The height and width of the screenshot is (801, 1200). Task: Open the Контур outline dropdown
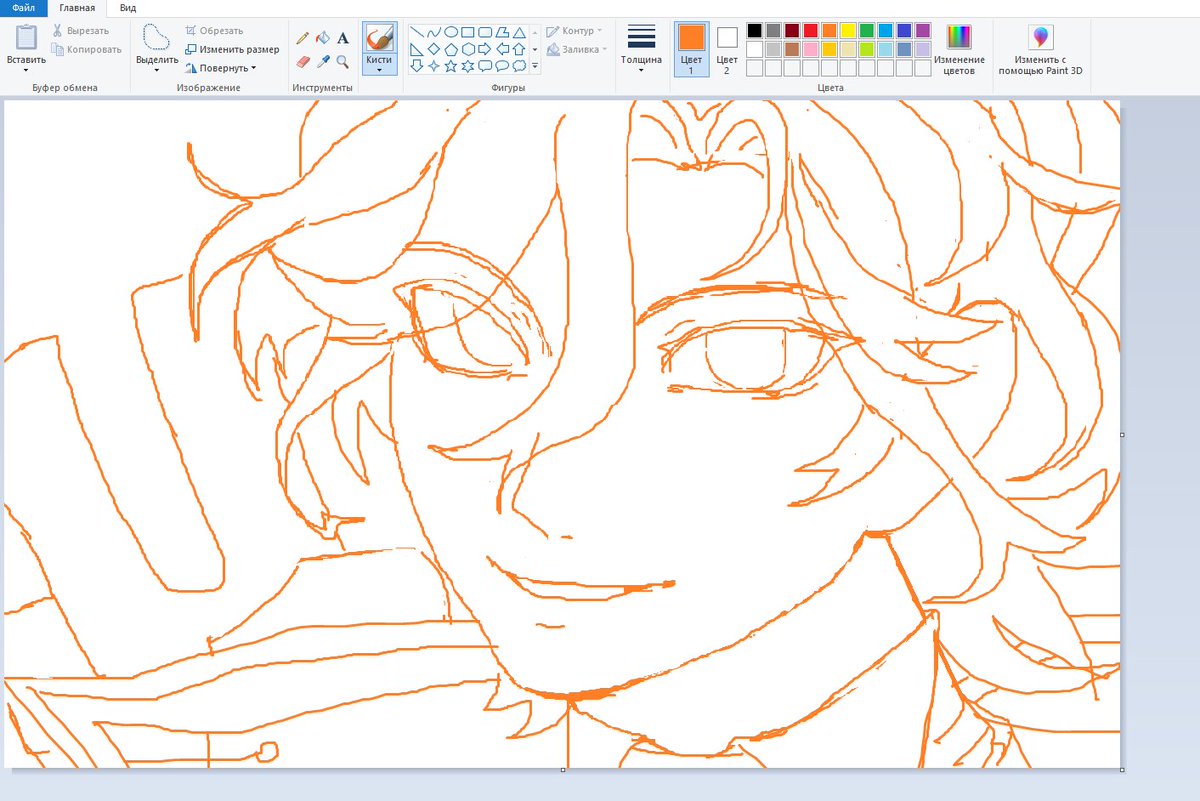click(574, 31)
